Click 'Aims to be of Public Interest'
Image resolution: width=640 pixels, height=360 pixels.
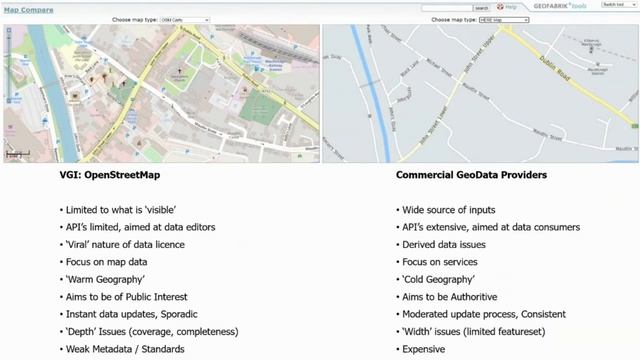[x=124, y=297]
